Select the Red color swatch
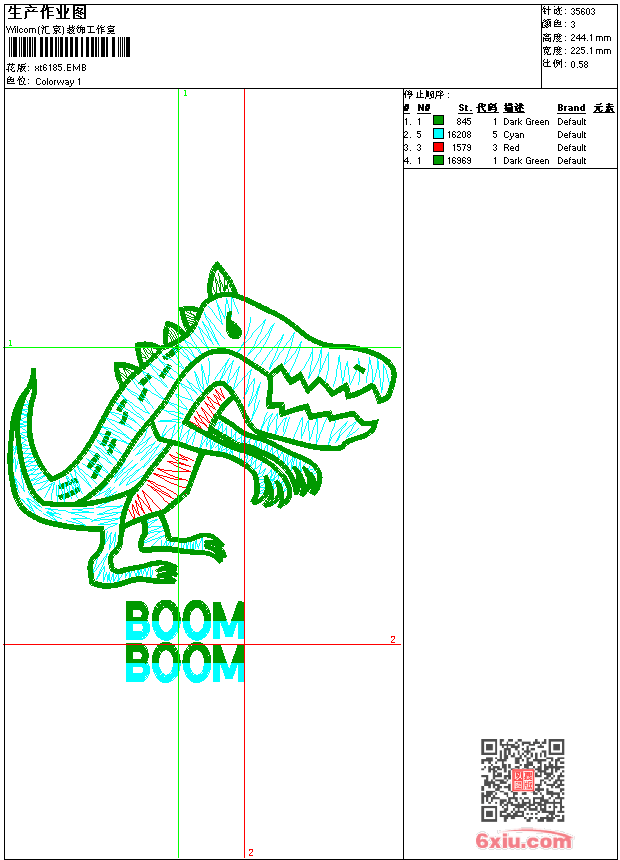 (438, 147)
